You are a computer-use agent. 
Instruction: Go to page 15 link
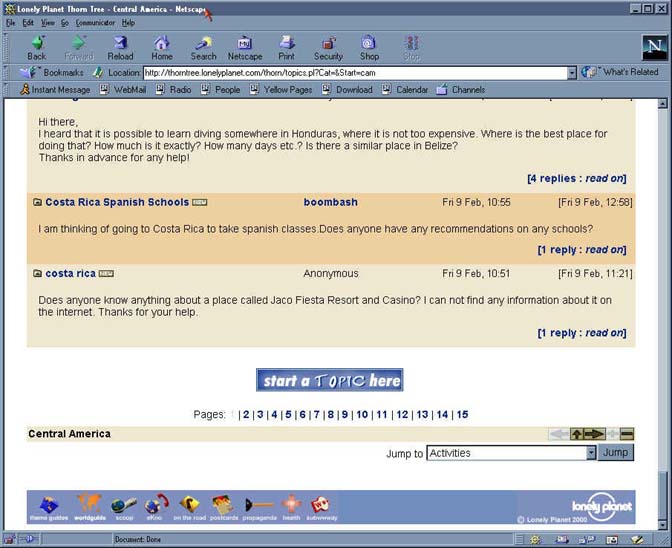(462, 414)
